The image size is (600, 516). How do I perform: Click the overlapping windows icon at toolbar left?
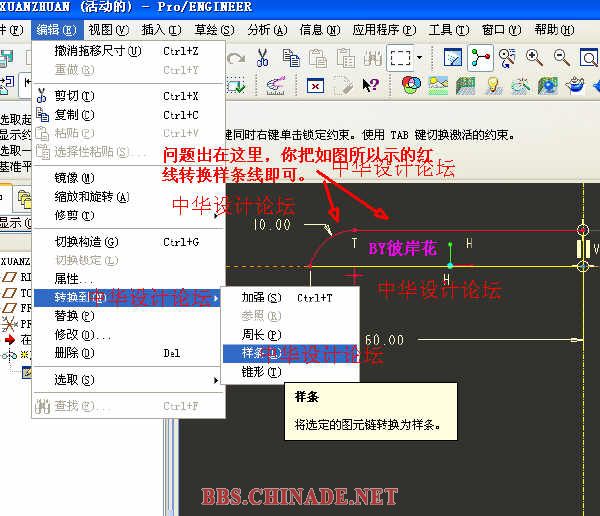[7, 59]
